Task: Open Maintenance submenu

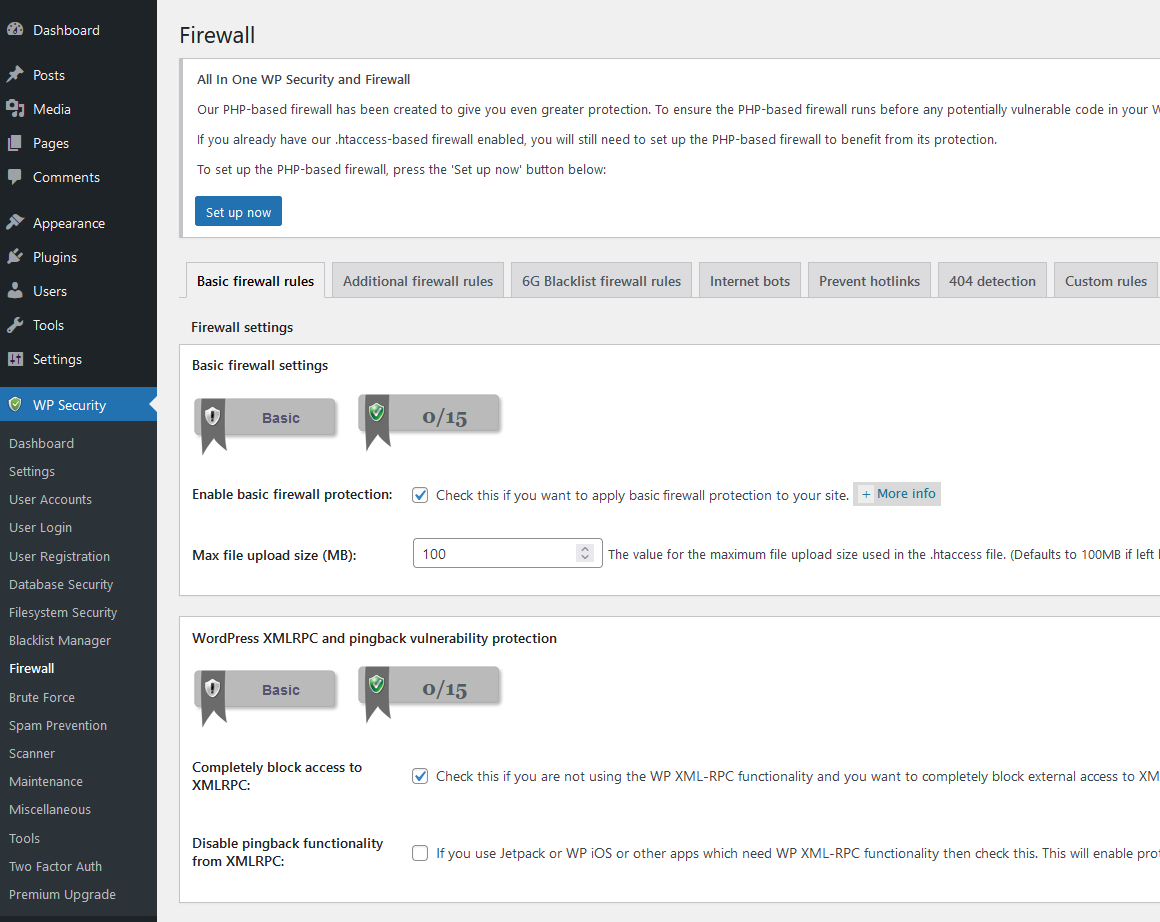Action: click(46, 781)
